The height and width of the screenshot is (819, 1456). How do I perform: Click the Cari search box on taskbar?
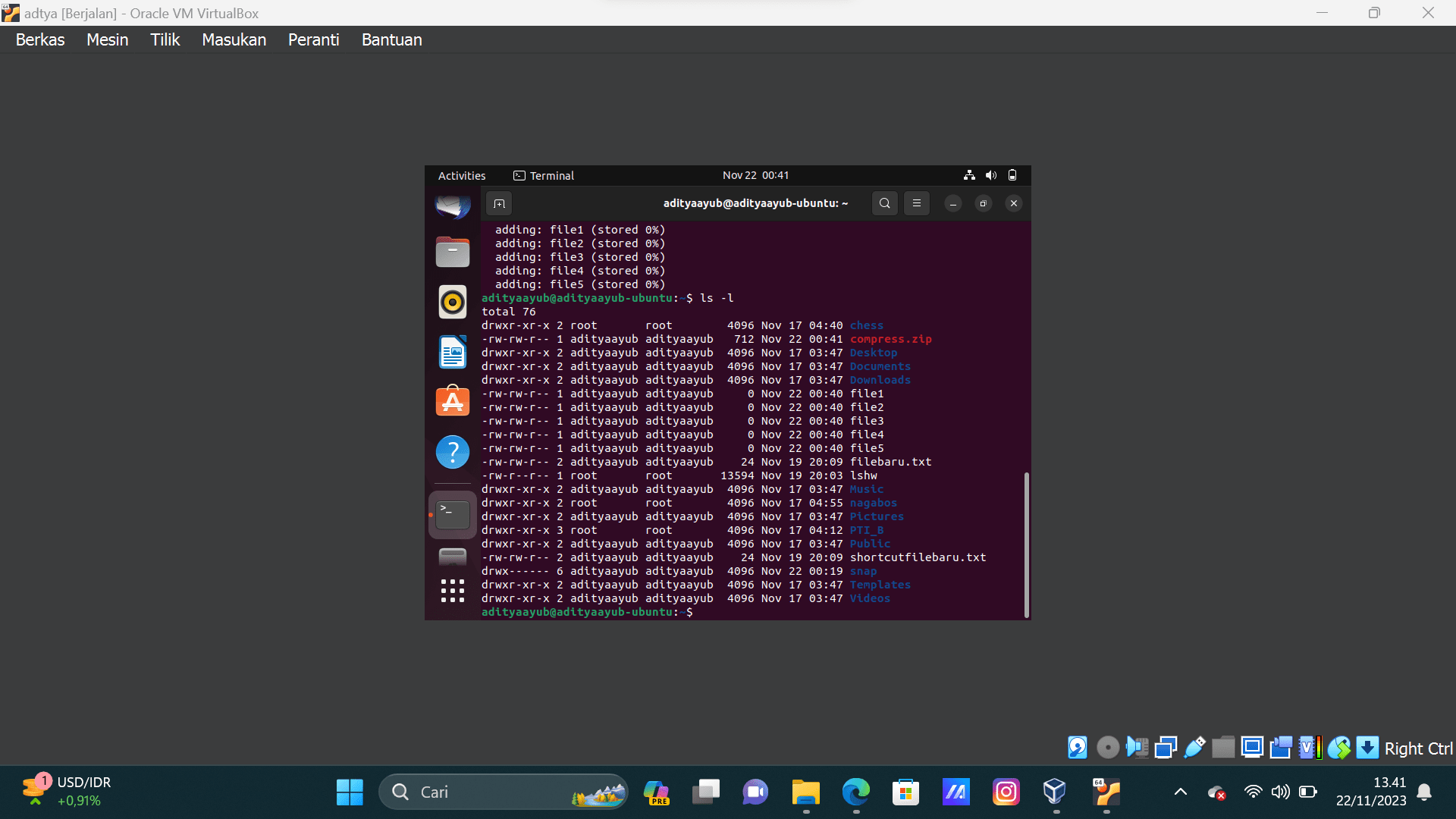pos(503,792)
